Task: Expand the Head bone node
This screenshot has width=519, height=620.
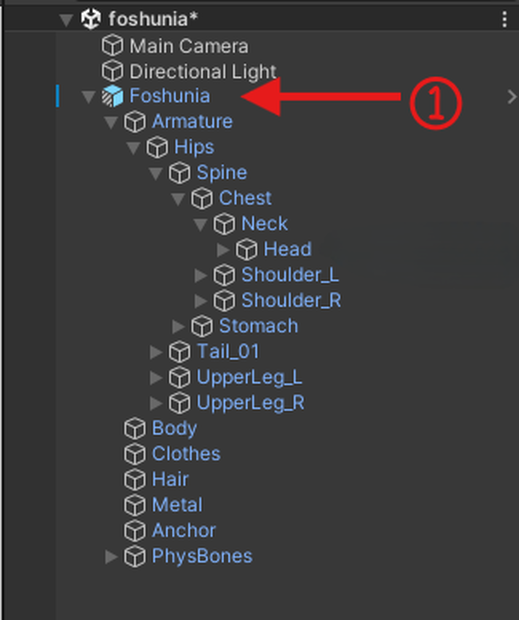Action: click(223, 250)
